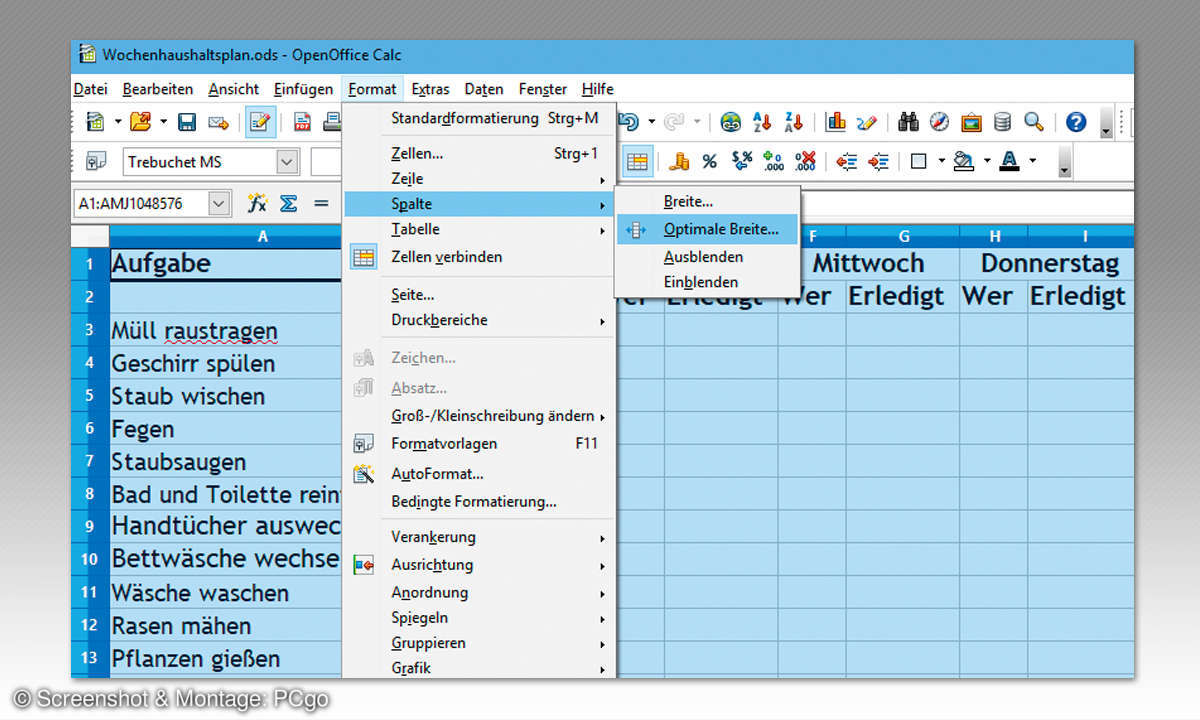The image size is (1200, 720).
Task: Apply currency number format coins icon
Action: [x=680, y=162]
